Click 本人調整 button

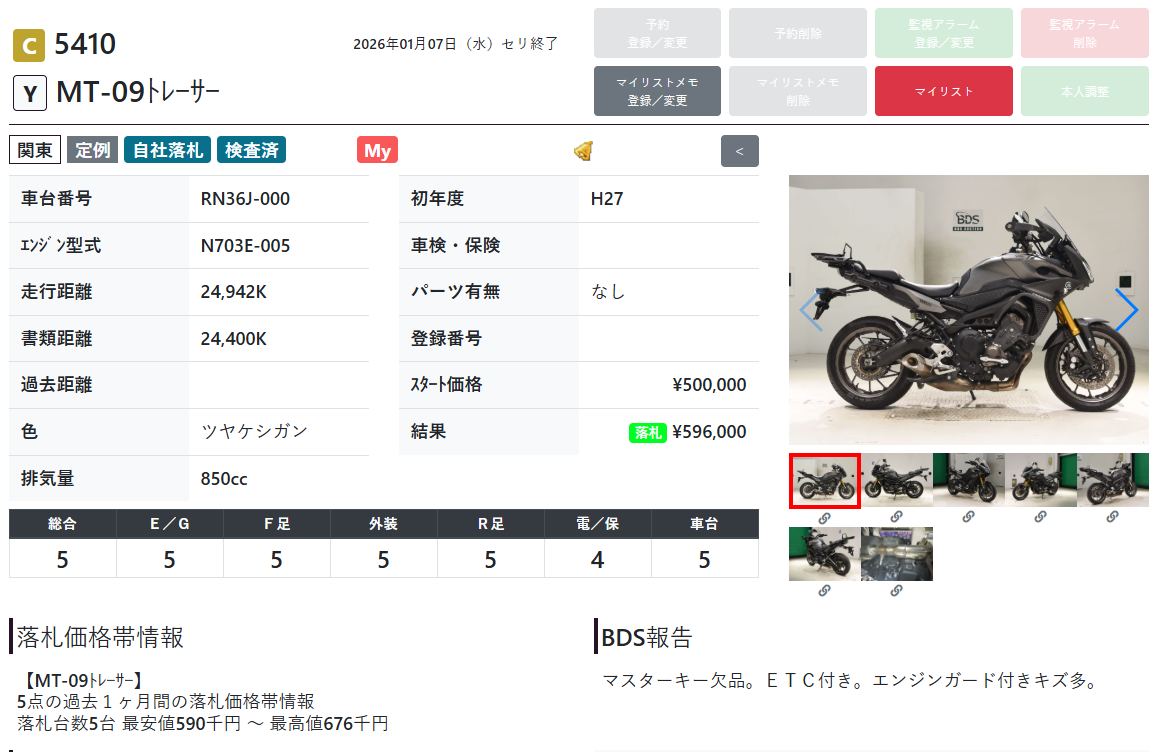pyautogui.click(x=1085, y=91)
